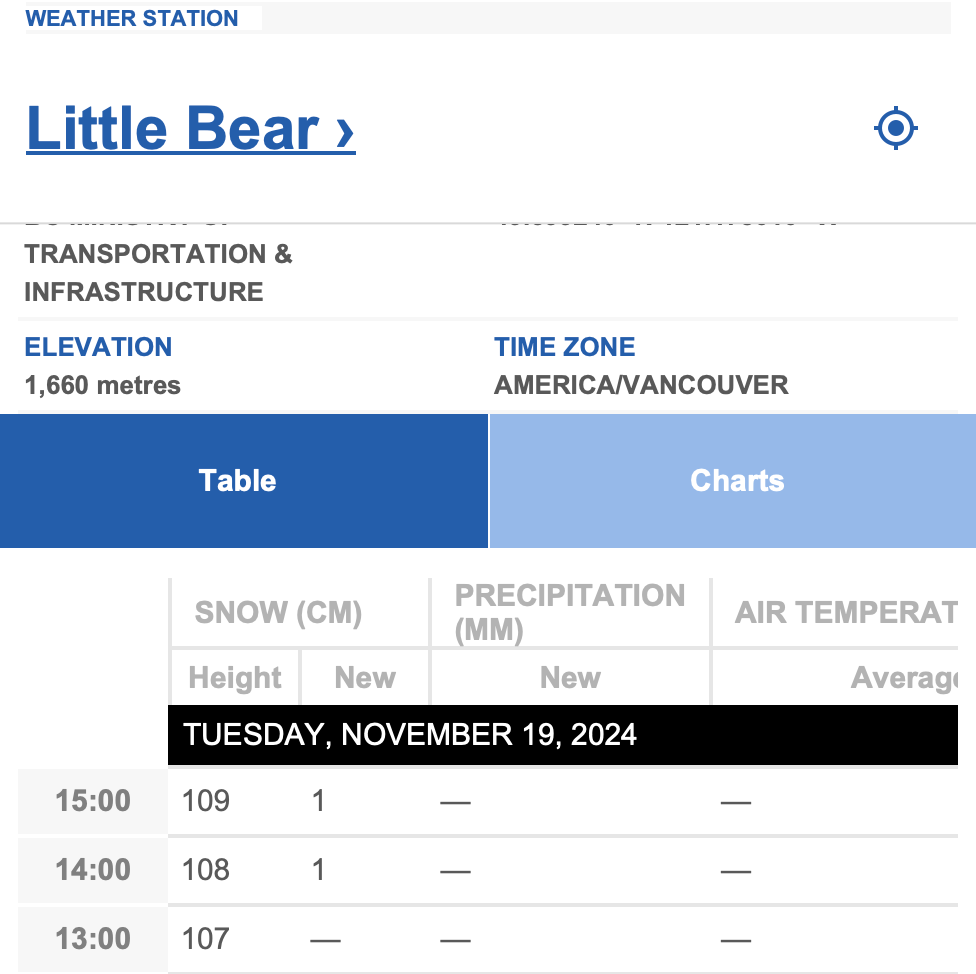The width and height of the screenshot is (976, 974).
Task: Click the Tuesday, November 19, 2024 date row
Action: click(x=563, y=735)
